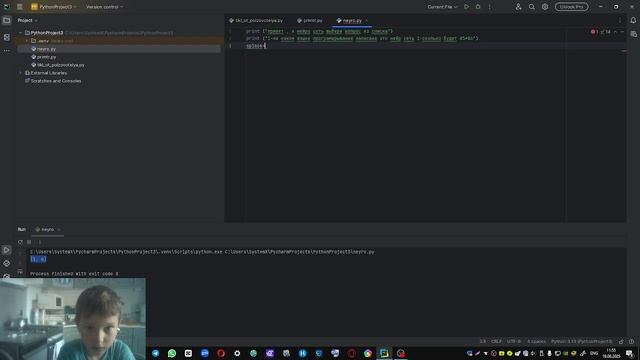Select tikl_ot_polzovotelya.py in the project tree
Screen dimensions: 640x360
(x=60, y=65)
